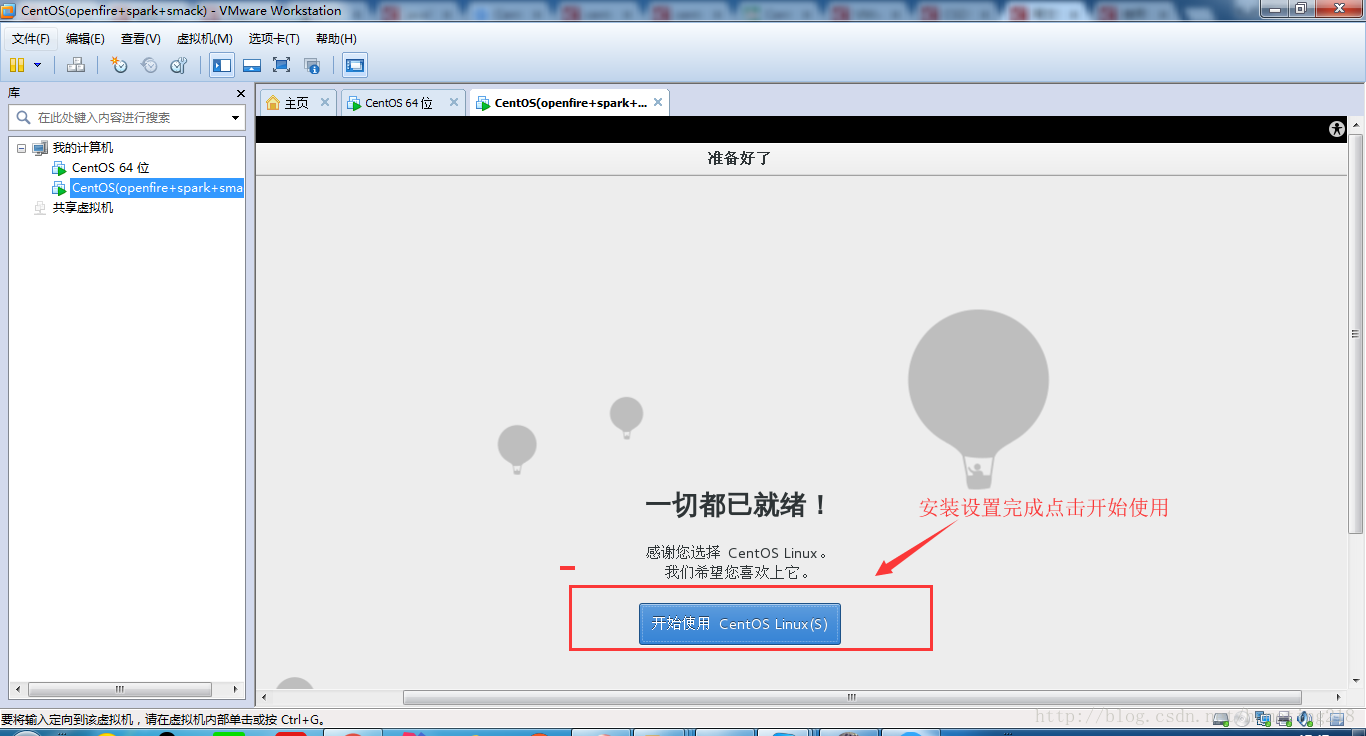1366x736 pixels.
Task: Select CentOS 64 位 in the library tree
Action: coord(110,168)
